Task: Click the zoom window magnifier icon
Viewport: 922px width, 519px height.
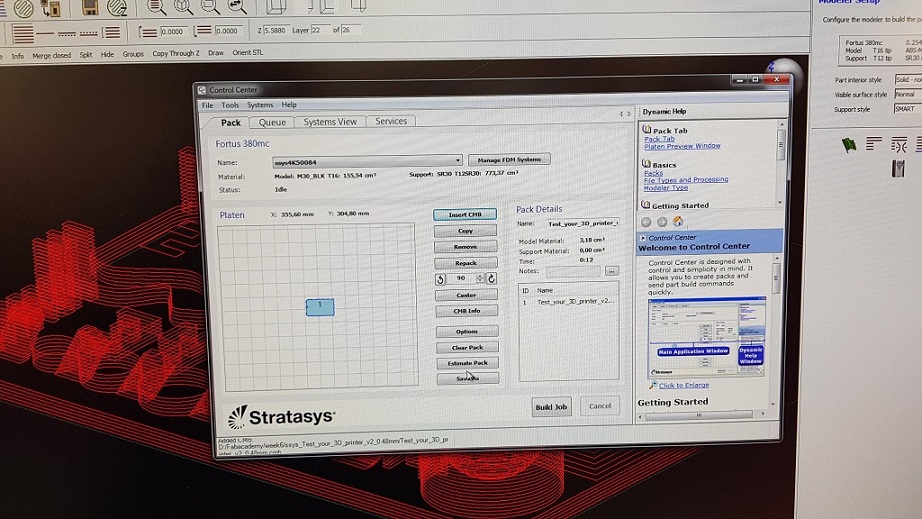Action: coord(210,7)
